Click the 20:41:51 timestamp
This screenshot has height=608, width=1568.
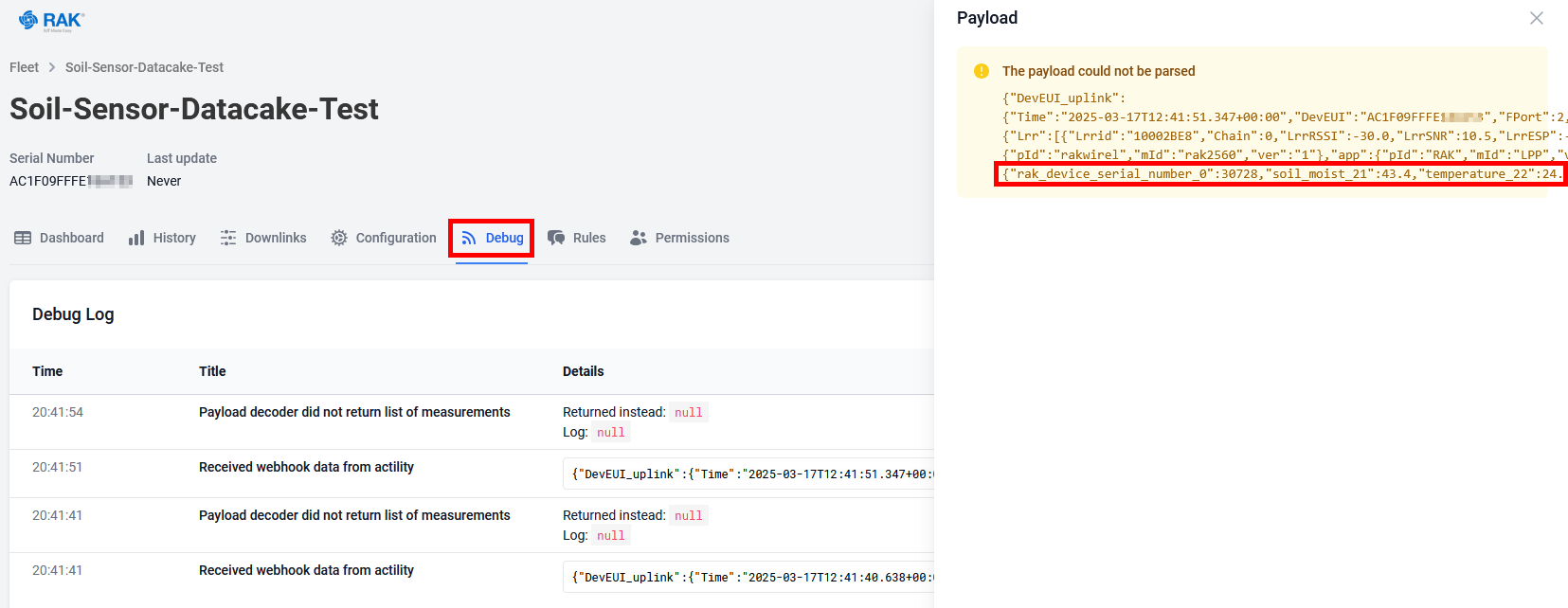pyautogui.click(x=58, y=467)
